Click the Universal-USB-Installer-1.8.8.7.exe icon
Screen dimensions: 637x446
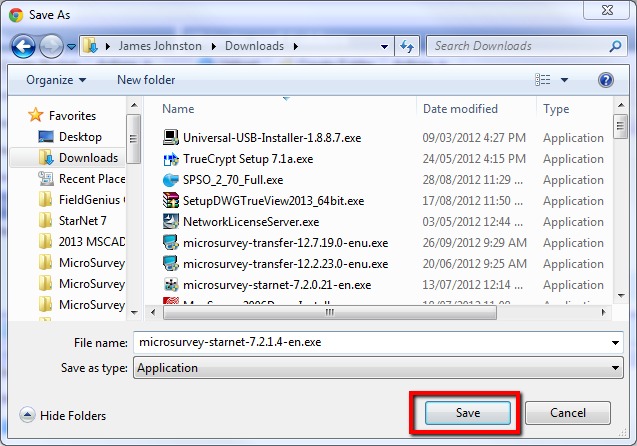click(x=171, y=138)
